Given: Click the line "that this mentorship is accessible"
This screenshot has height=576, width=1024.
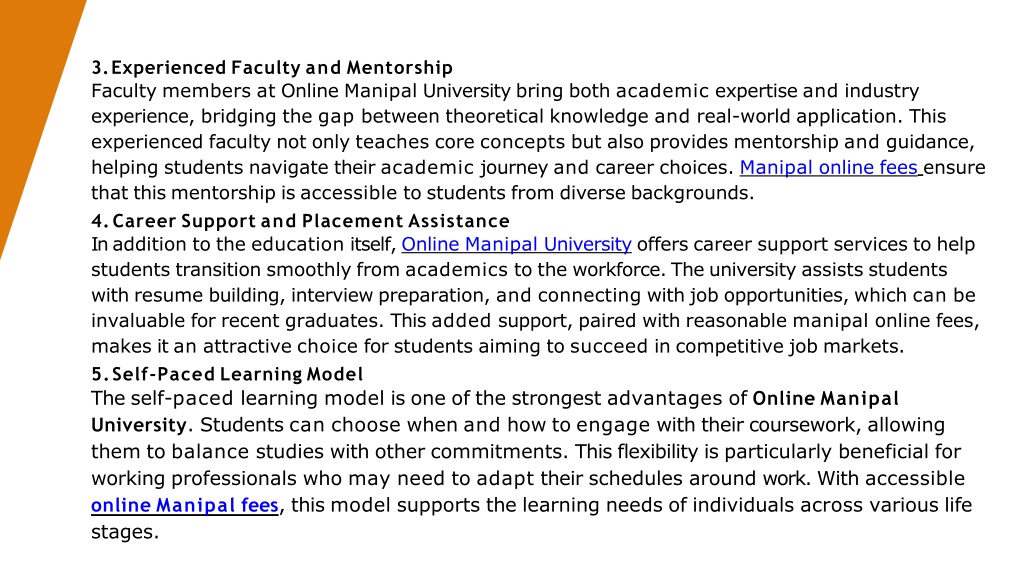Looking at the screenshot, I should click(423, 193).
